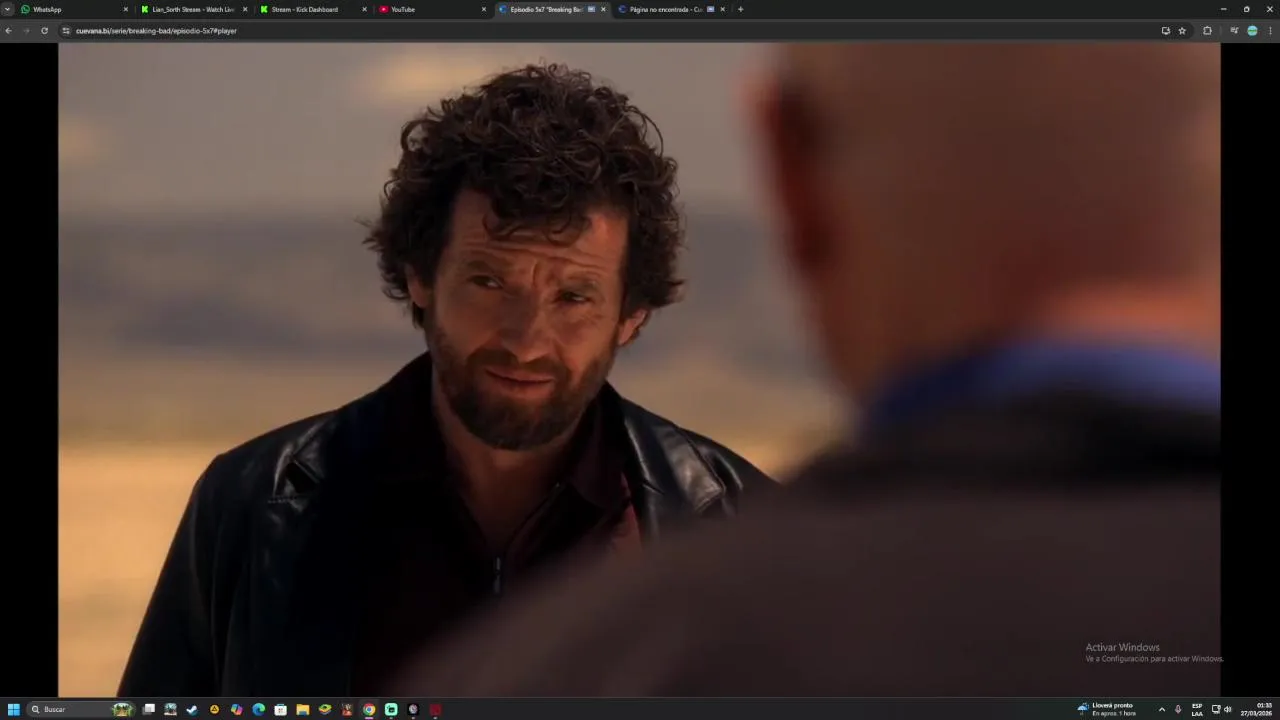This screenshot has height=720, width=1280.
Task: Open the tab search dropdown arrow
Action: coord(8,9)
